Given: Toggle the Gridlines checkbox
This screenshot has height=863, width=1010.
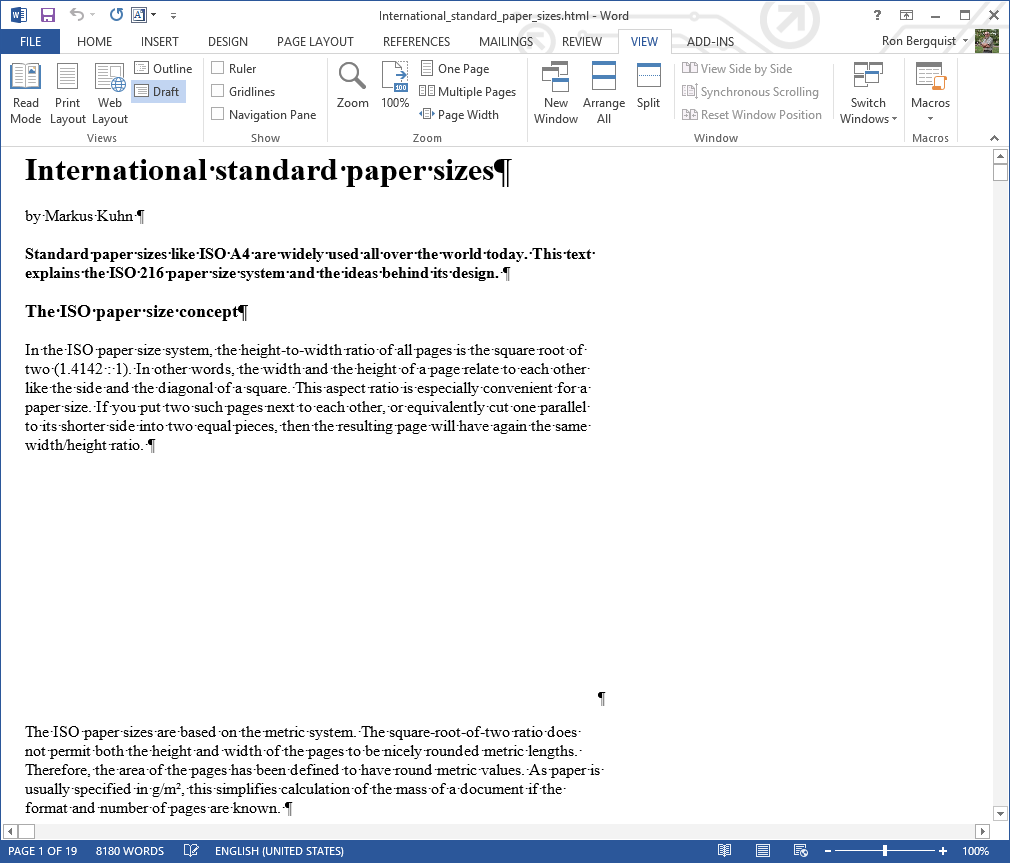Looking at the screenshot, I should [x=218, y=91].
